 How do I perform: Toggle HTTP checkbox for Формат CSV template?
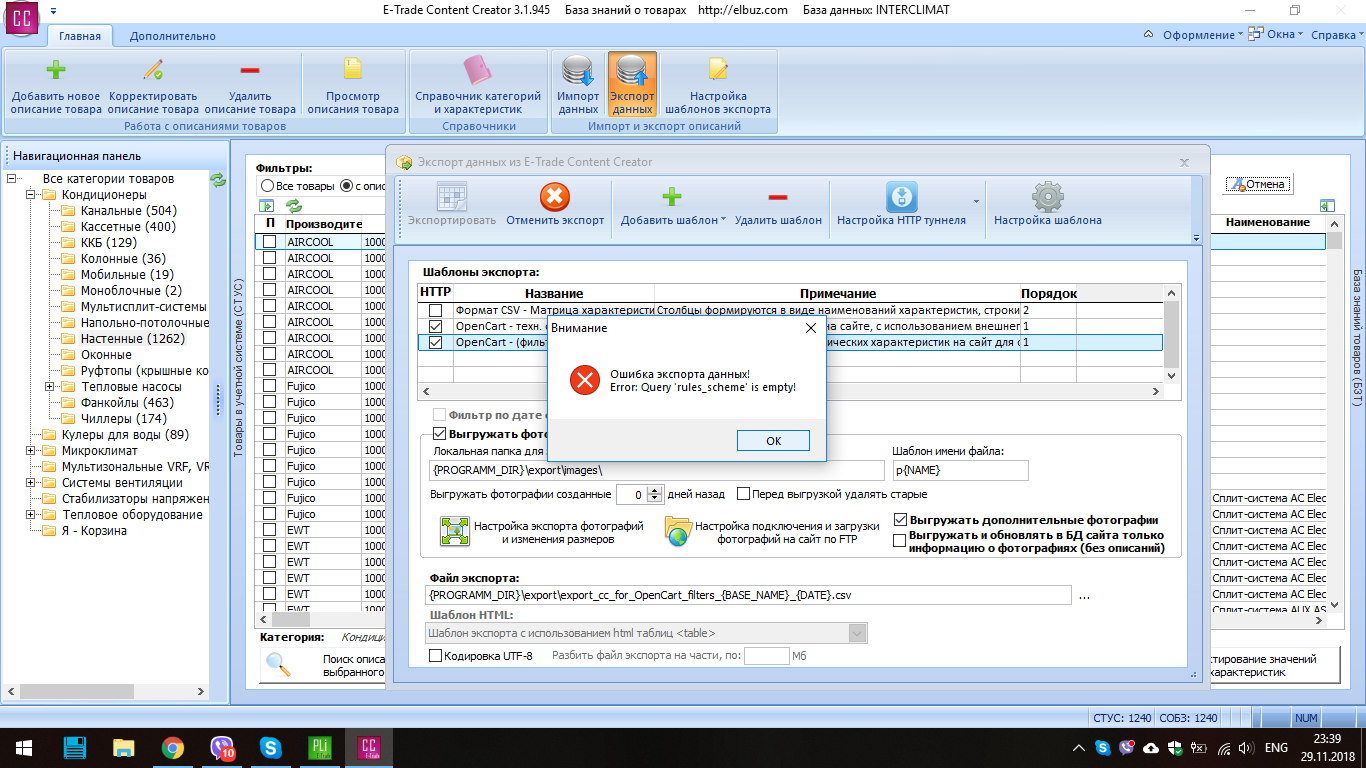pyautogui.click(x=435, y=310)
